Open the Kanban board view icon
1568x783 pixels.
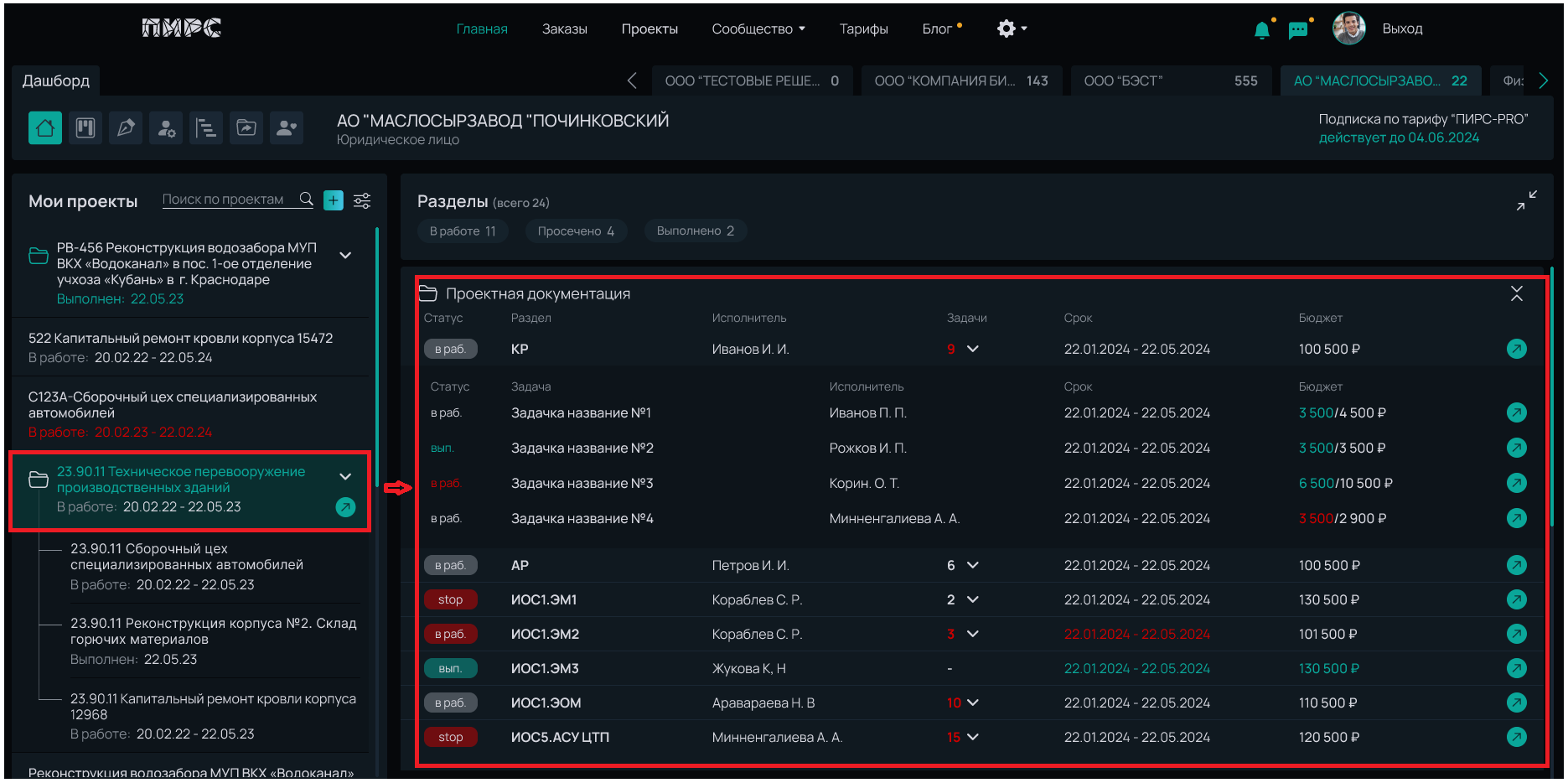tap(85, 128)
